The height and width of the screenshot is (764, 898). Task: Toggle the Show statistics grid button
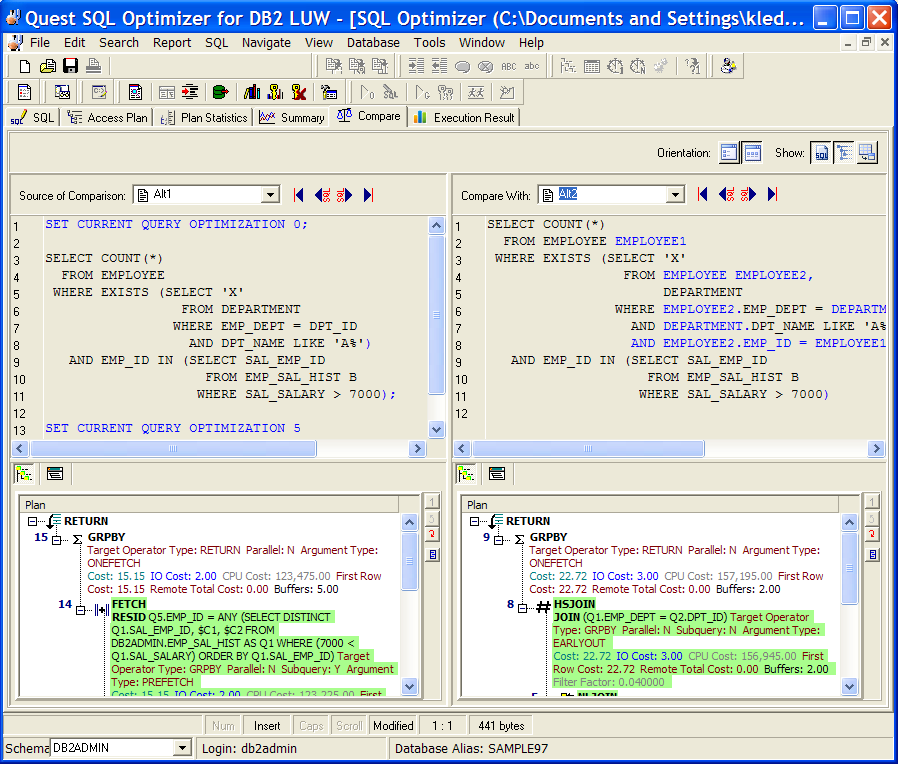[867, 153]
